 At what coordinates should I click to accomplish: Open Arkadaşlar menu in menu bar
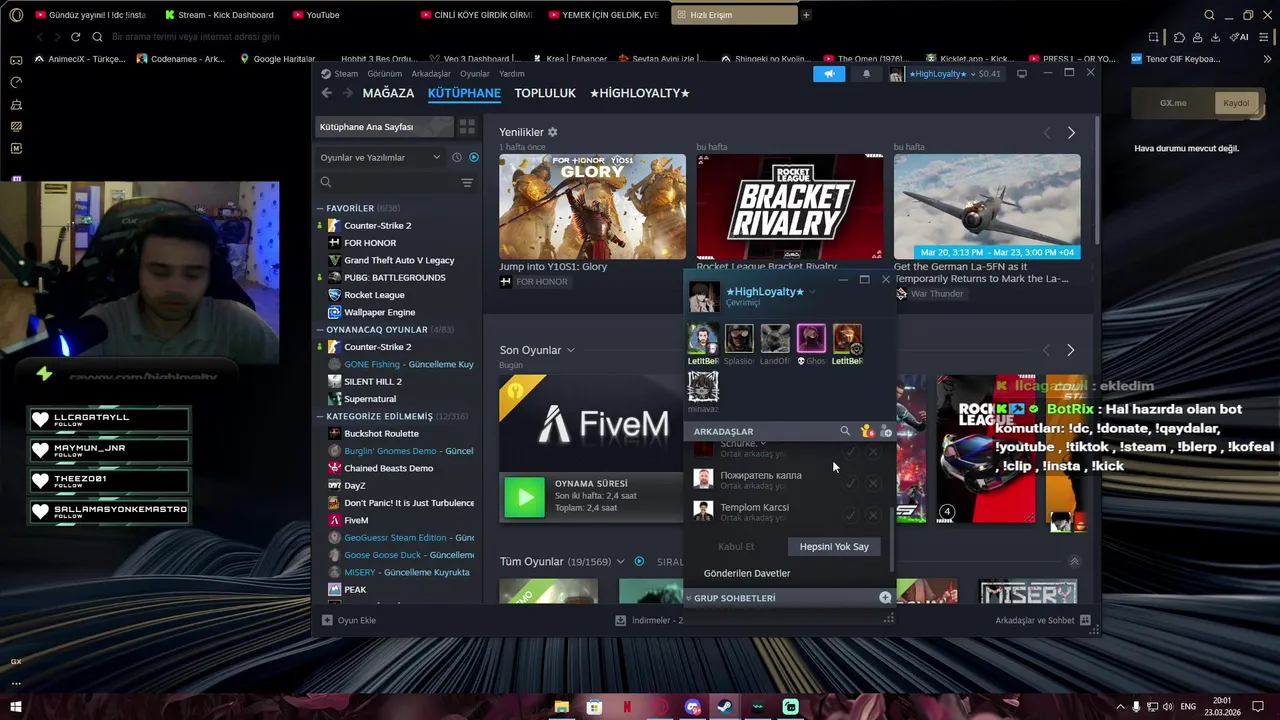tap(431, 74)
